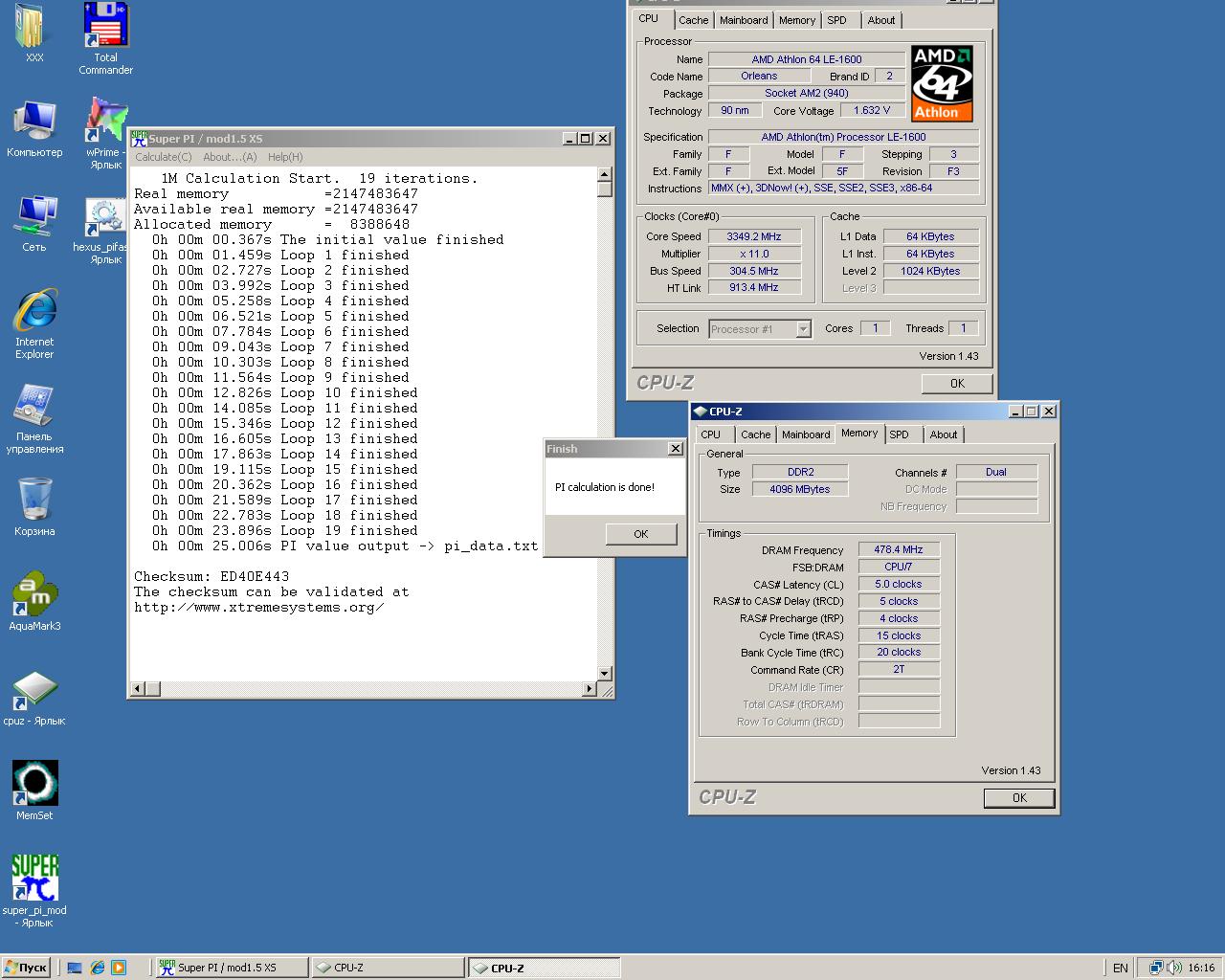
Task: Select the MemSet desktop icon
Action: [x=34, y=791]
